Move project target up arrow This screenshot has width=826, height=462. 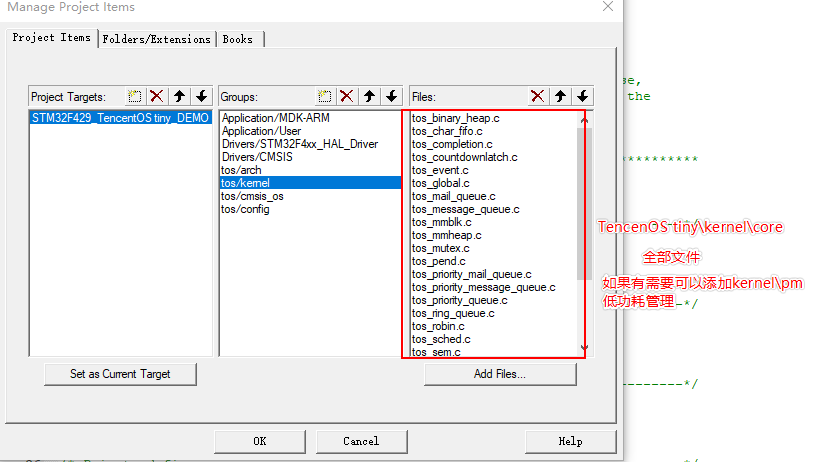[179, 96]
